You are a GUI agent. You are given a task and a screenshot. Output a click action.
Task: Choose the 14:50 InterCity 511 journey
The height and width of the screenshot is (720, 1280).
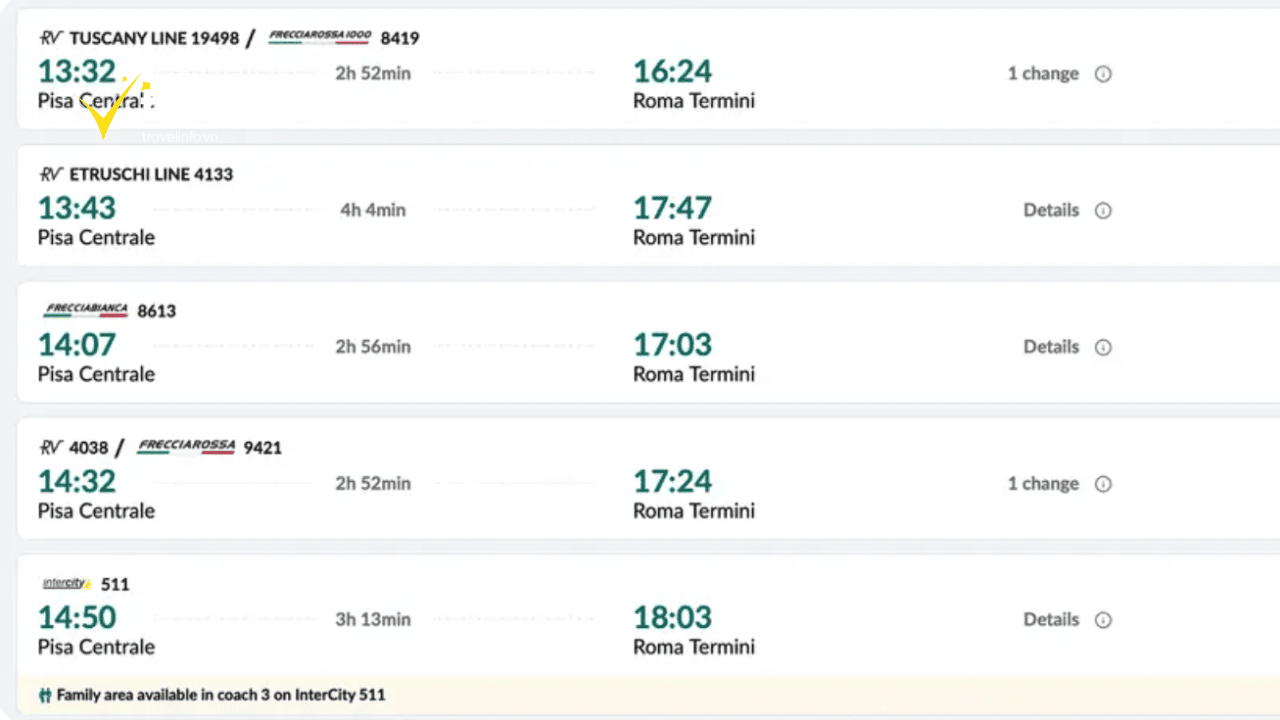point(648,615)
